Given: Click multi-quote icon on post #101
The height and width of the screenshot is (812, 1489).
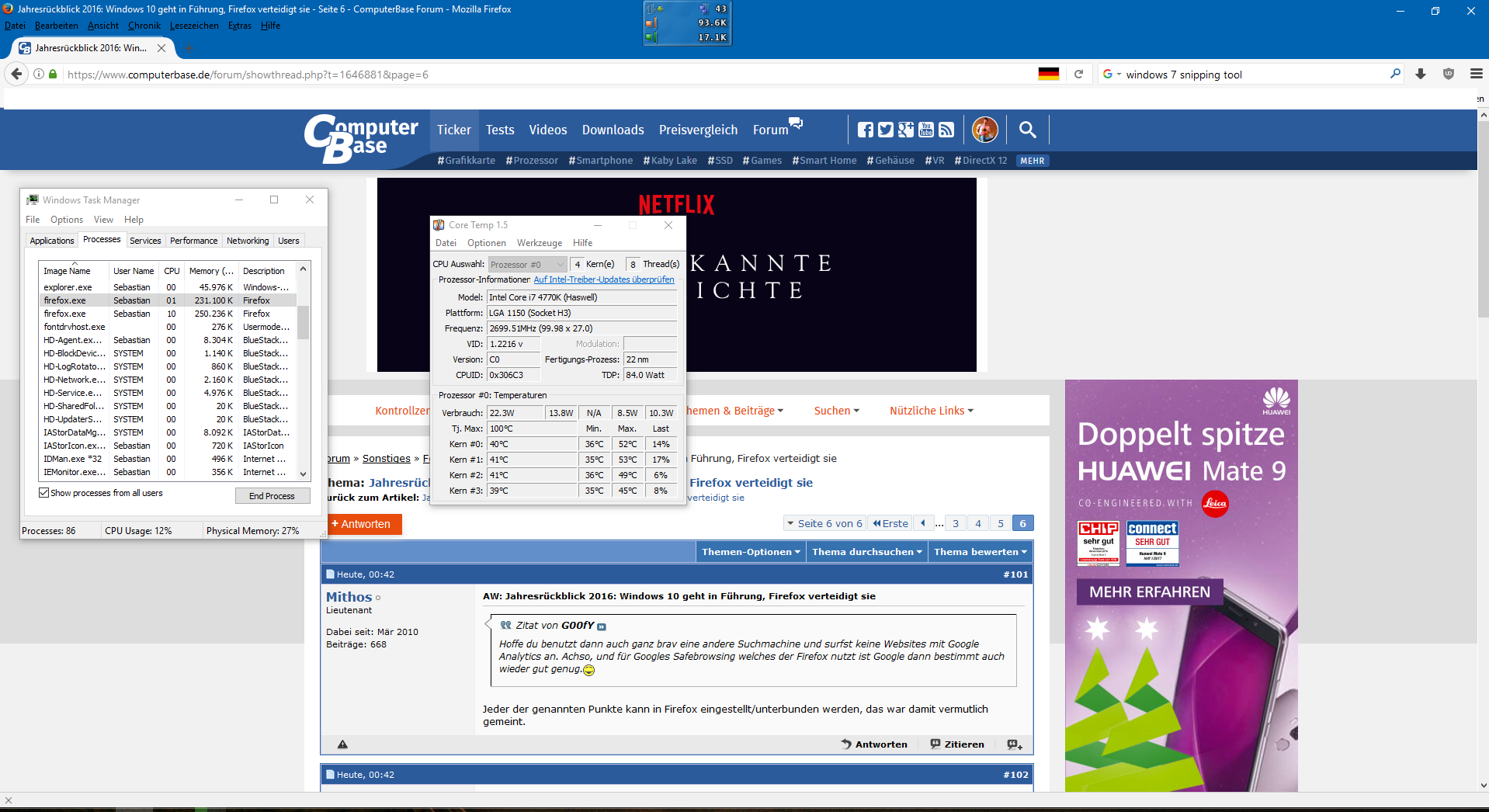Looking at the screenshot, I should click(1015, 744).
